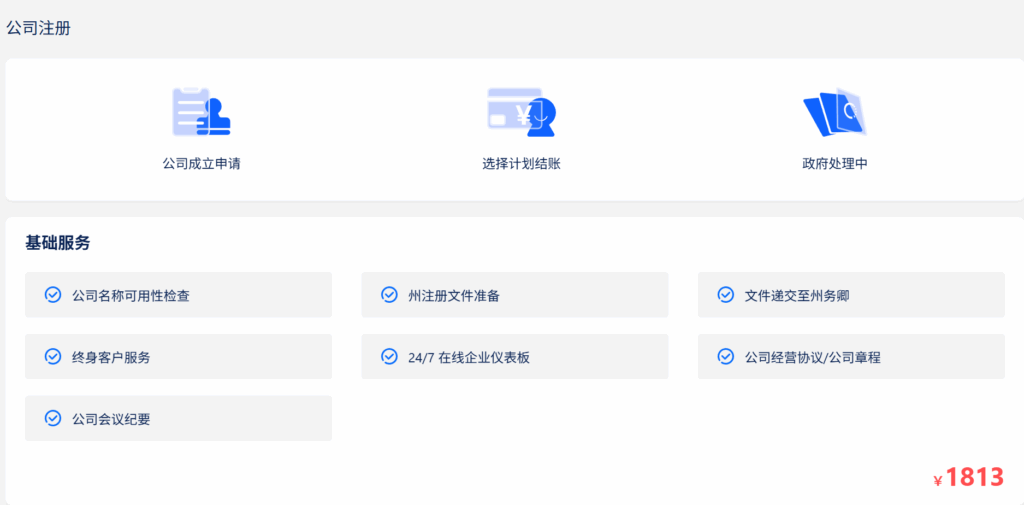Click the check icon beside 终身客户服务
This screenshot has height=505, width=1024.
coord(52,357)
